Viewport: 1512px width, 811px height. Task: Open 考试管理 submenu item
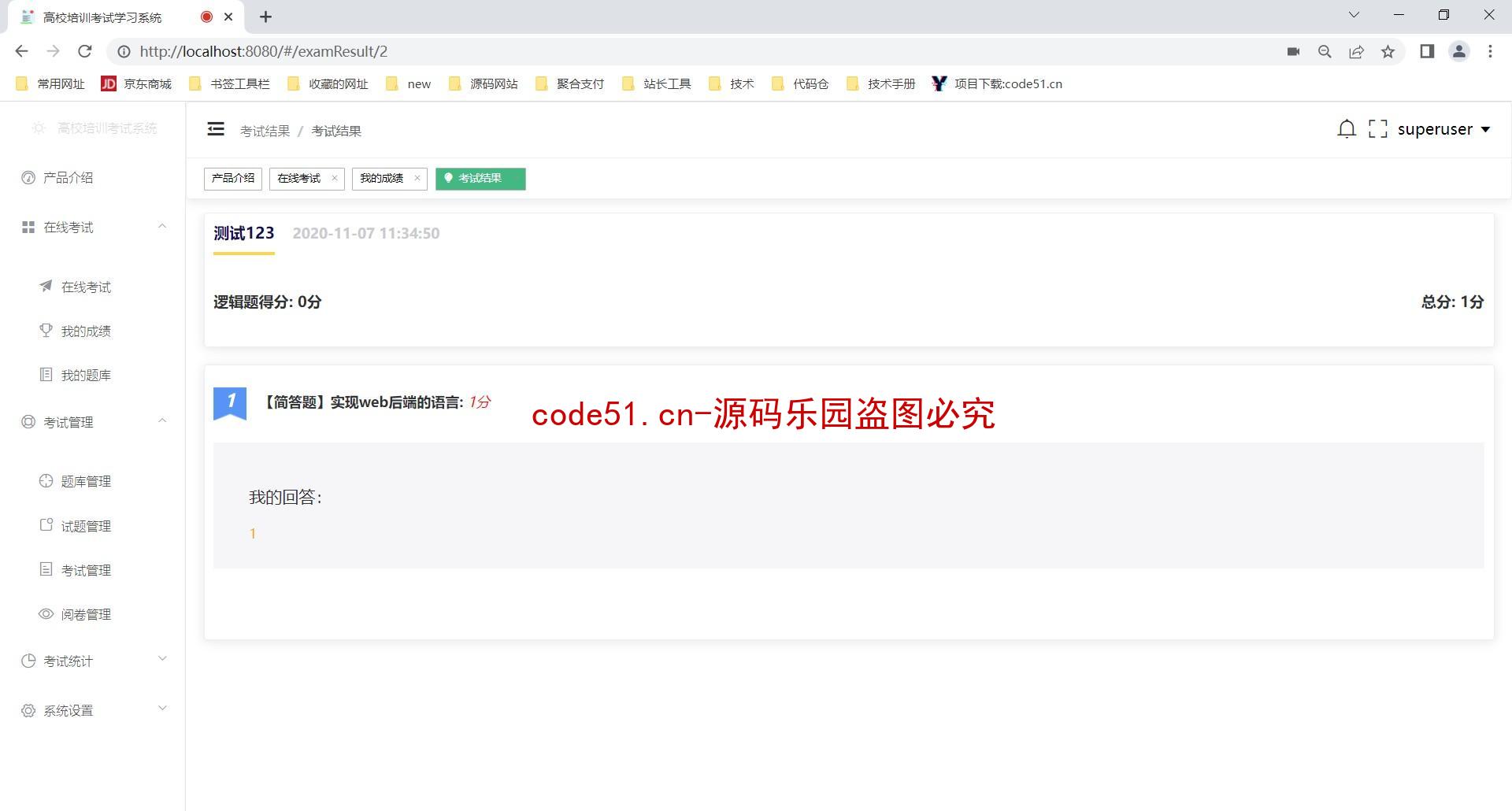point(92,570)
